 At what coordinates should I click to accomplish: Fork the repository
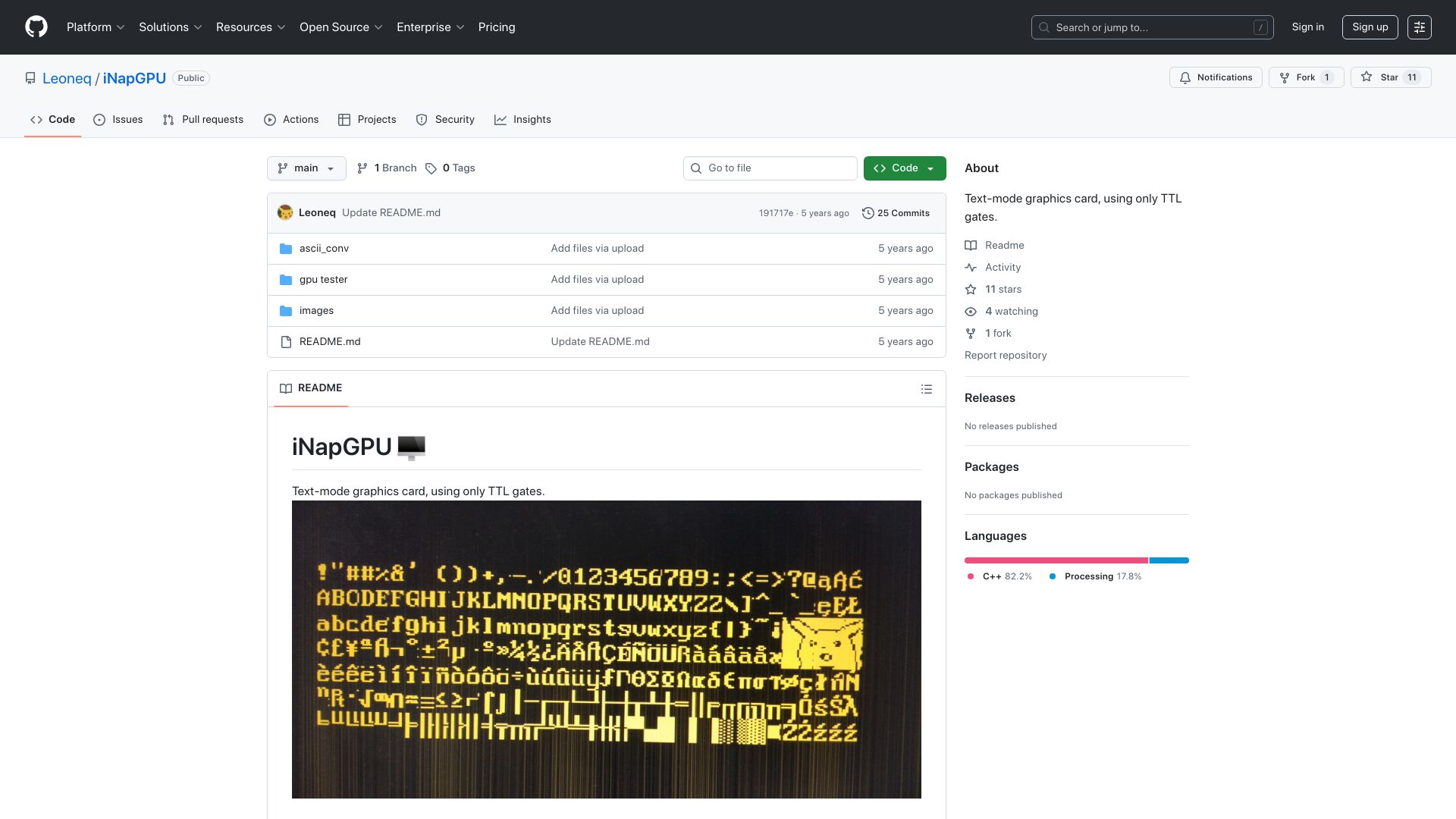pyautogui.click(x=1306, y=77)
